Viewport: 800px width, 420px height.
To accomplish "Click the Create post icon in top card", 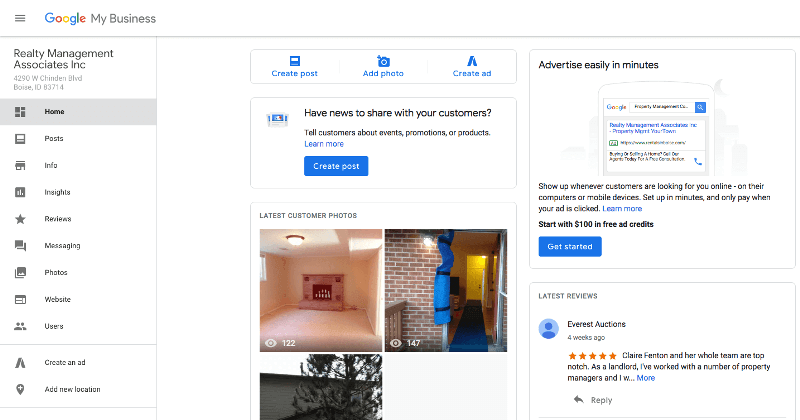I will (294, 61).
